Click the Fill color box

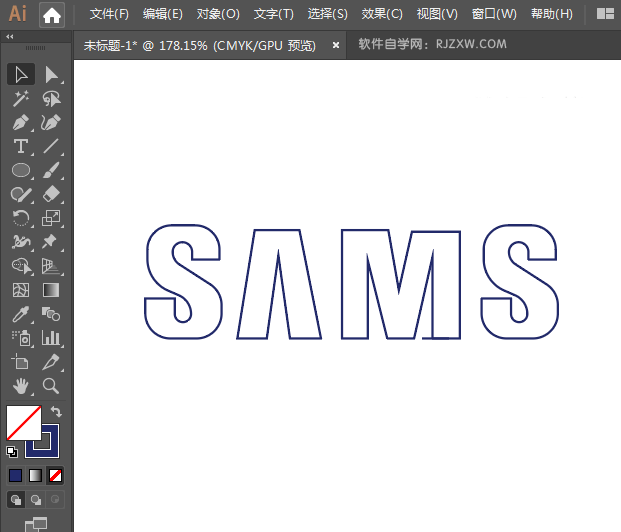(24, 423)
